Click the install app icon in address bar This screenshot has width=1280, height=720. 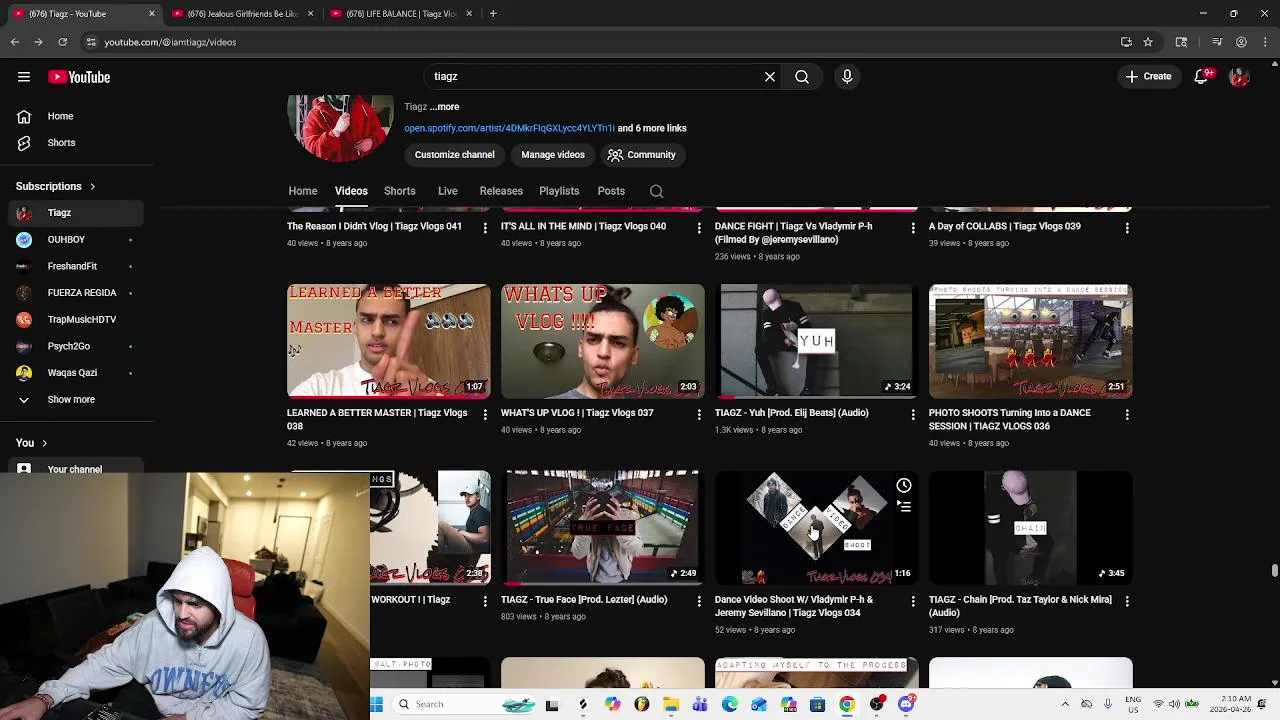point(1126,42)
